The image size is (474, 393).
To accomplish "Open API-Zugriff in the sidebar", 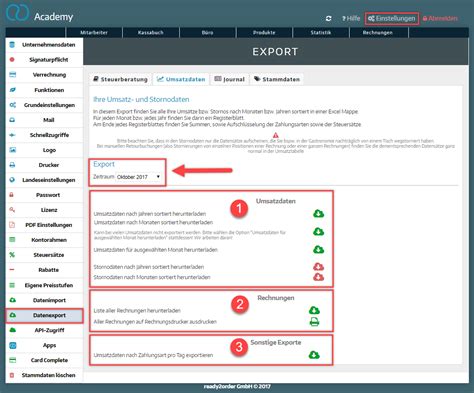I will pos(44,330).
